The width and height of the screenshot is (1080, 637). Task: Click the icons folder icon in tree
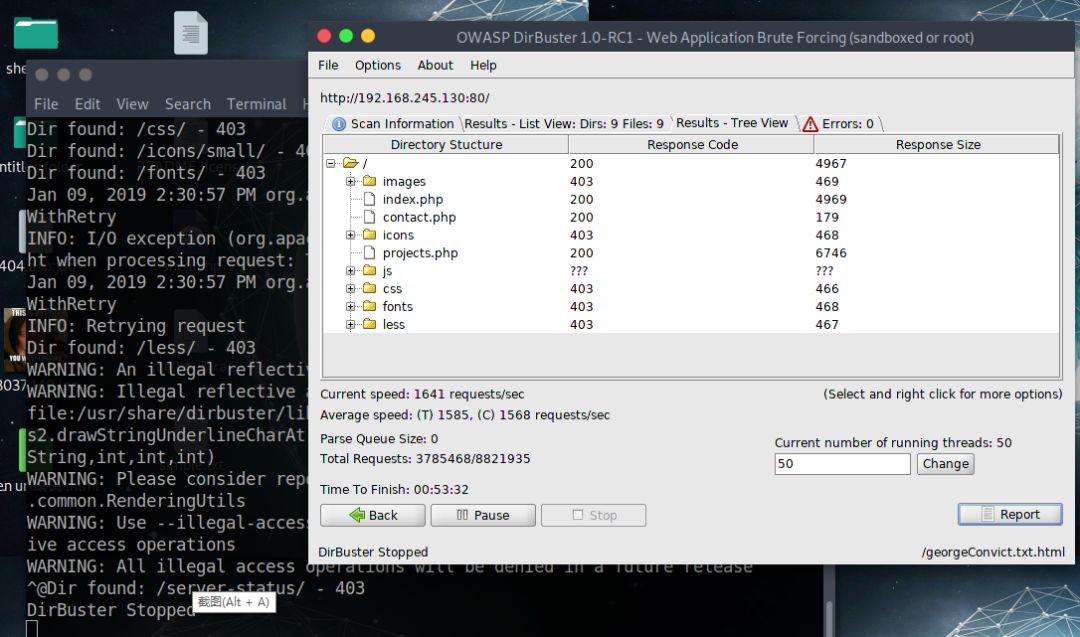[370, 235]
